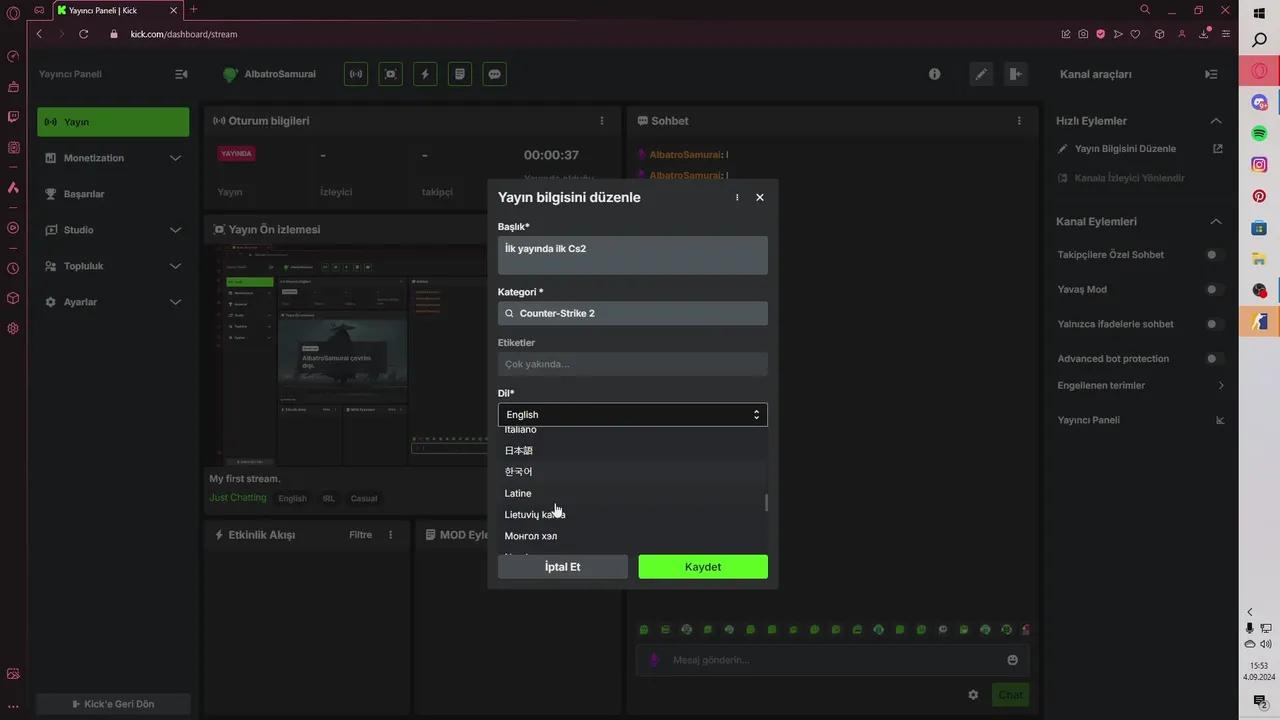Viewport: 1280px width, 720px height.
Task: Click the browser reload icon
Action: point(84,34)
